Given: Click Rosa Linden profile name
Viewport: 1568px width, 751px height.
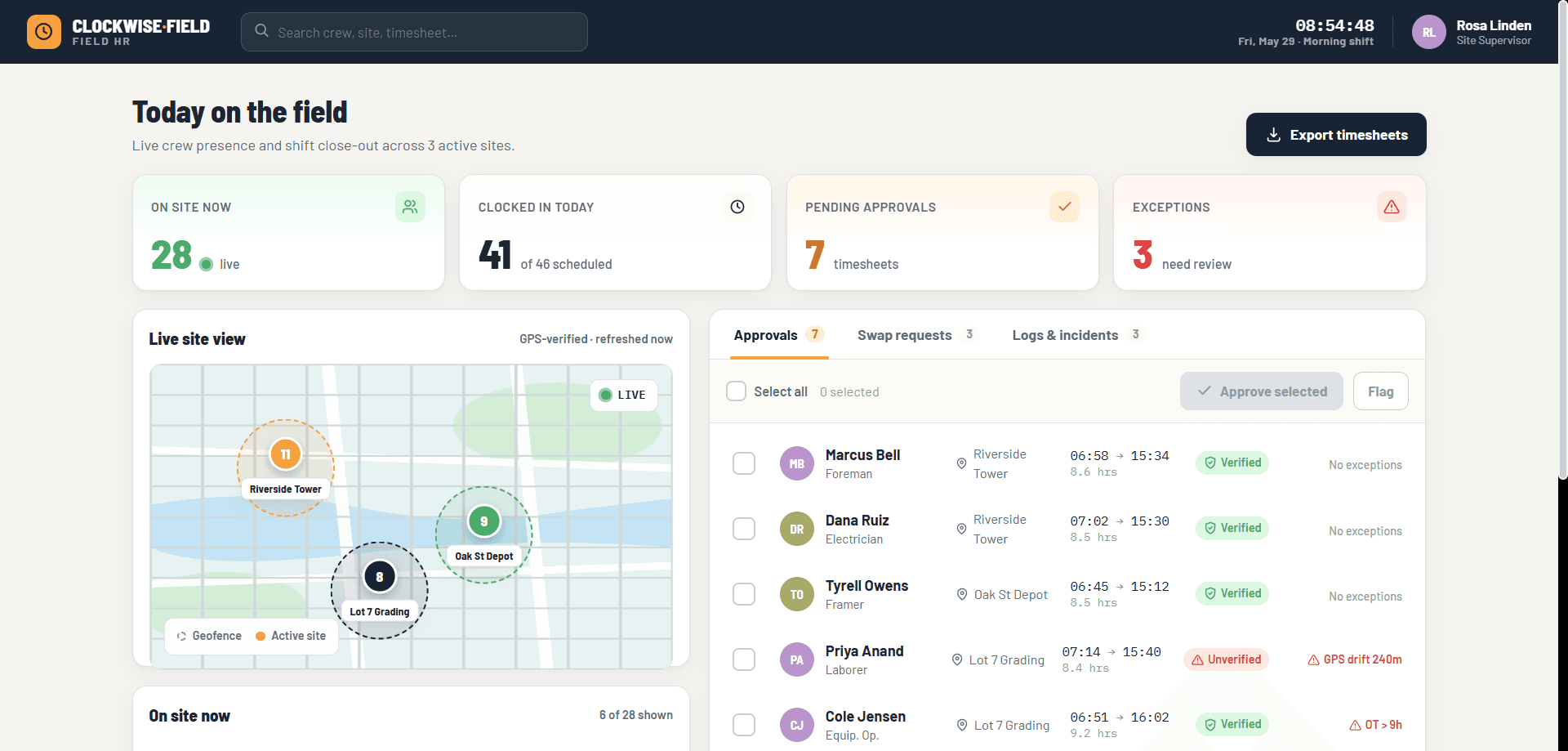Looking at the screenshot, I should pos(1494,25).
